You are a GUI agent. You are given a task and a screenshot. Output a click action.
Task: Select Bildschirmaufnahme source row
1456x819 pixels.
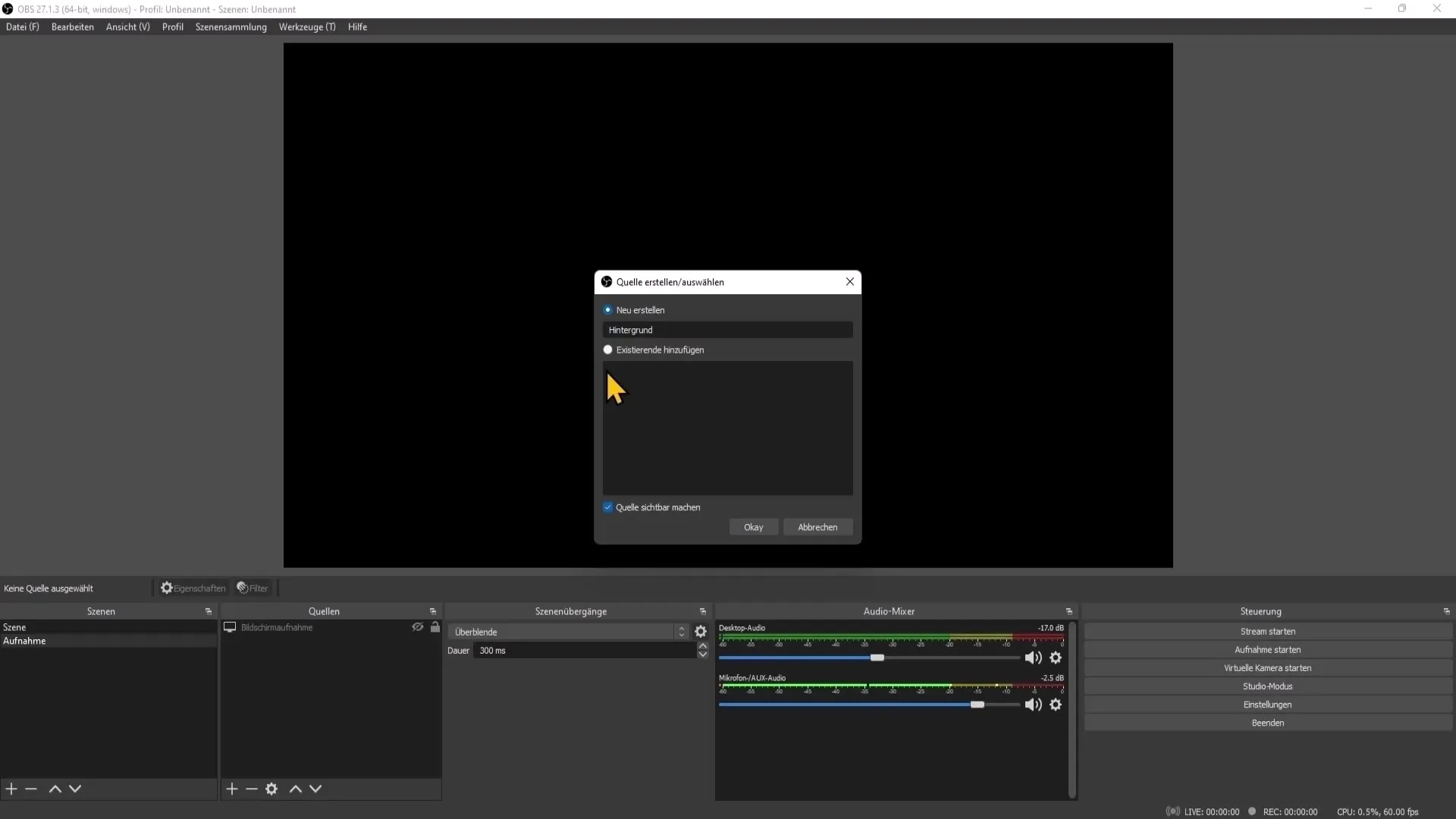click(331, 627)
